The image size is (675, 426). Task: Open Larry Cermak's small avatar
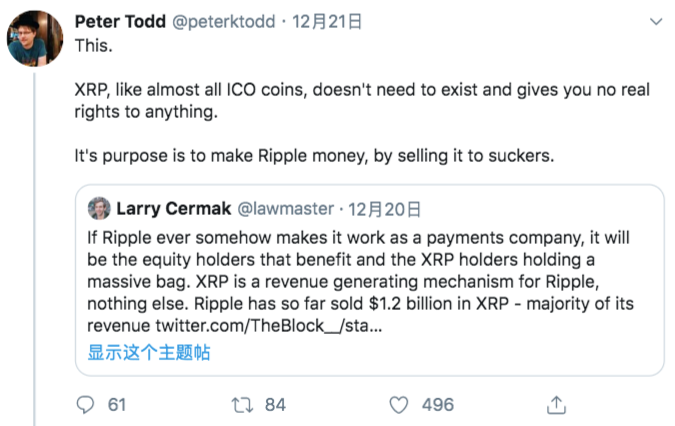[x=99, y=208]
